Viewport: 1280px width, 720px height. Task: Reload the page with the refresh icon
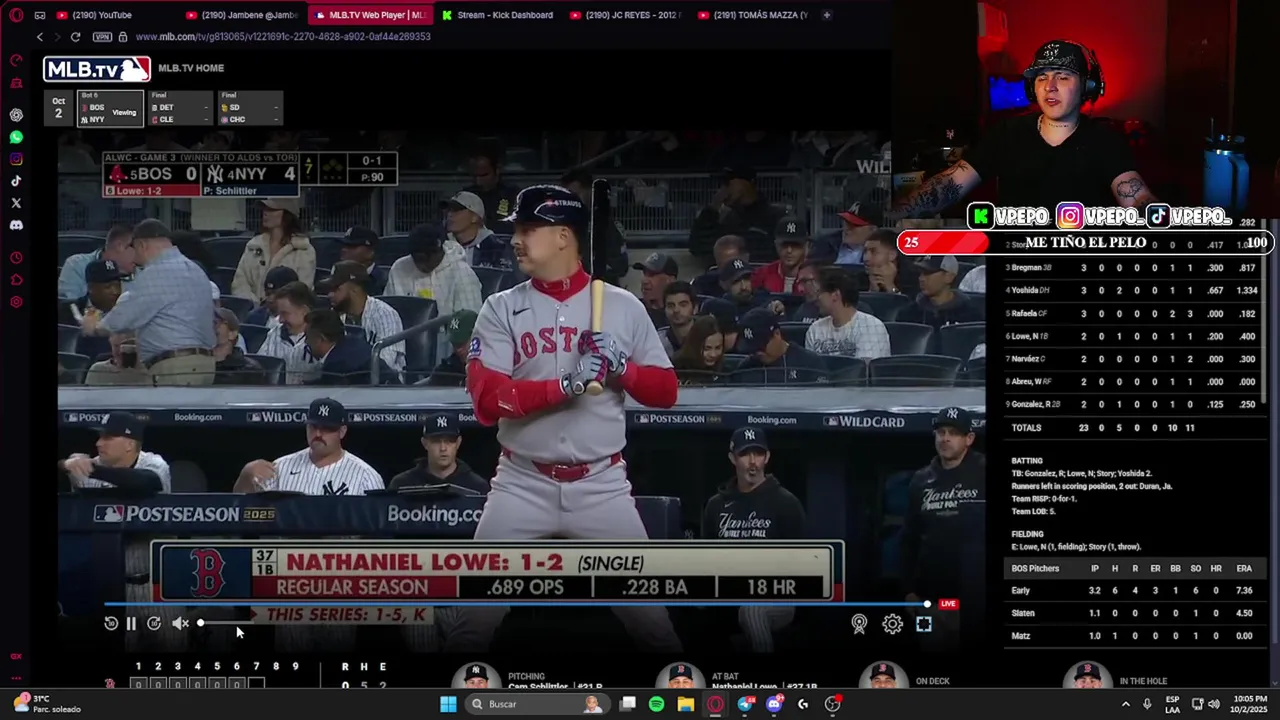pyautogui.click(x=75, y=37)
